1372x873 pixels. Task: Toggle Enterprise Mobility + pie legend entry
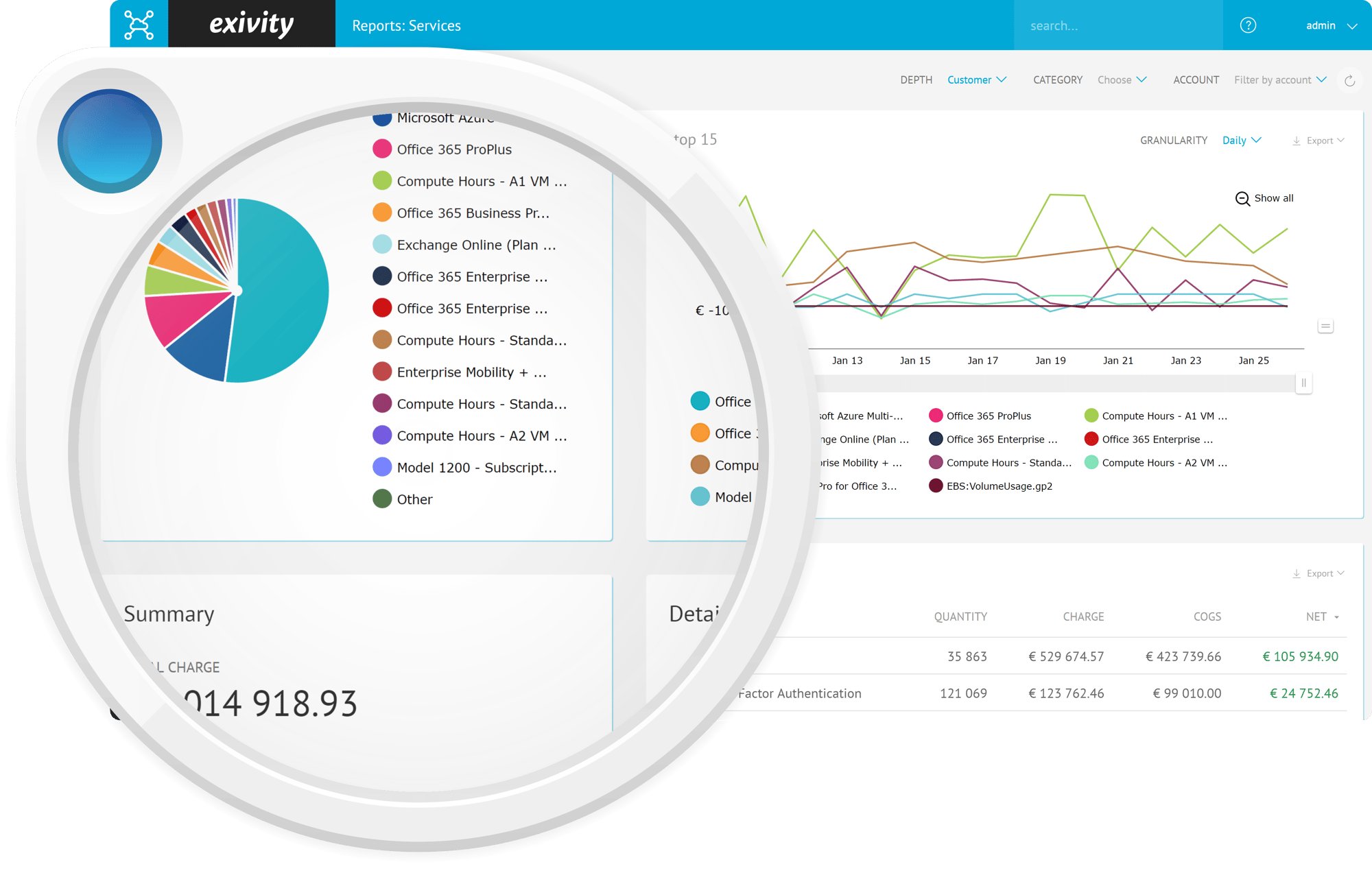460,372
